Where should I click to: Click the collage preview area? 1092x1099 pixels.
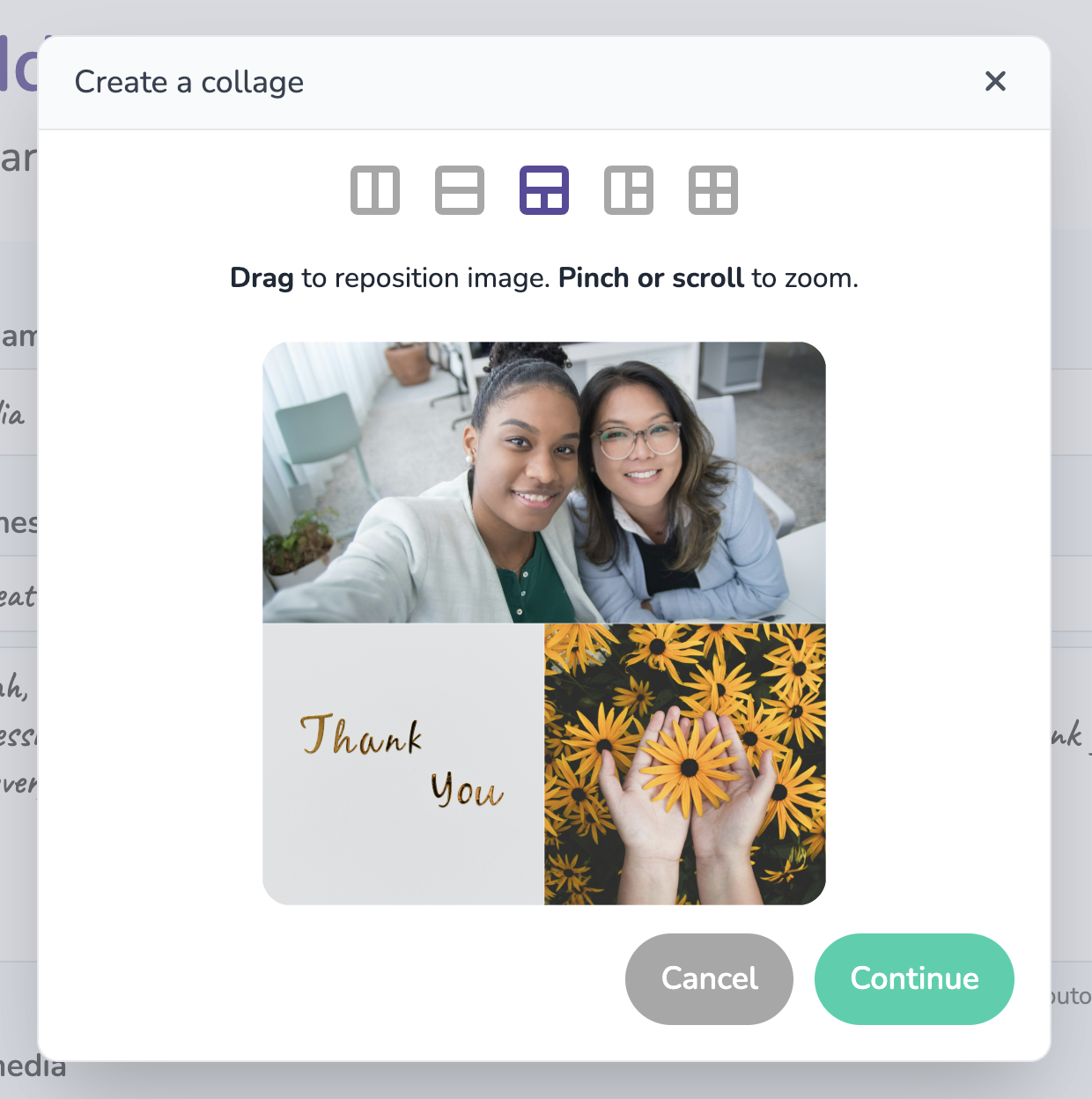544,623
